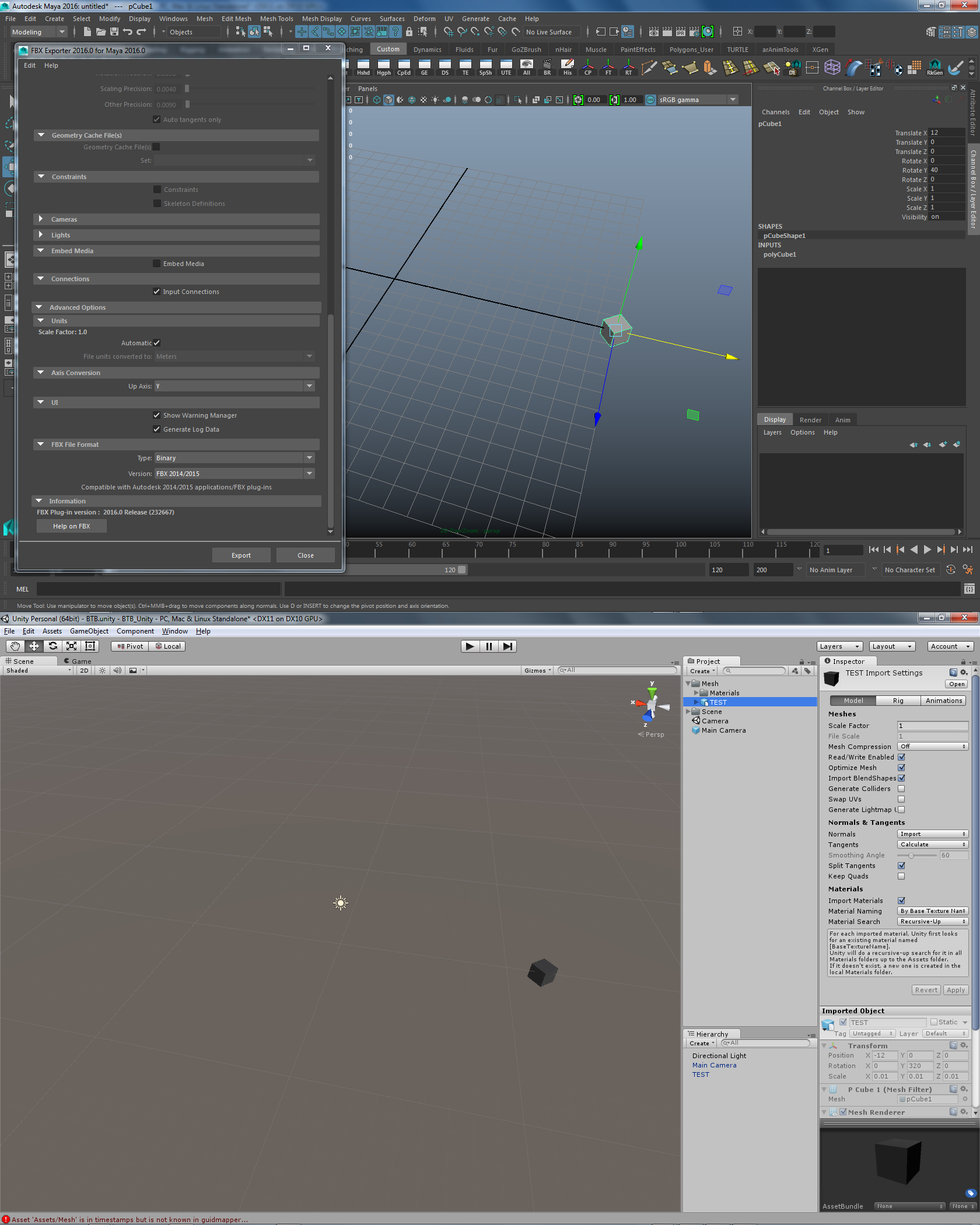Step one frame in Unity
The height and width of the screenshot is (1225, 980).
click(508, 646)
